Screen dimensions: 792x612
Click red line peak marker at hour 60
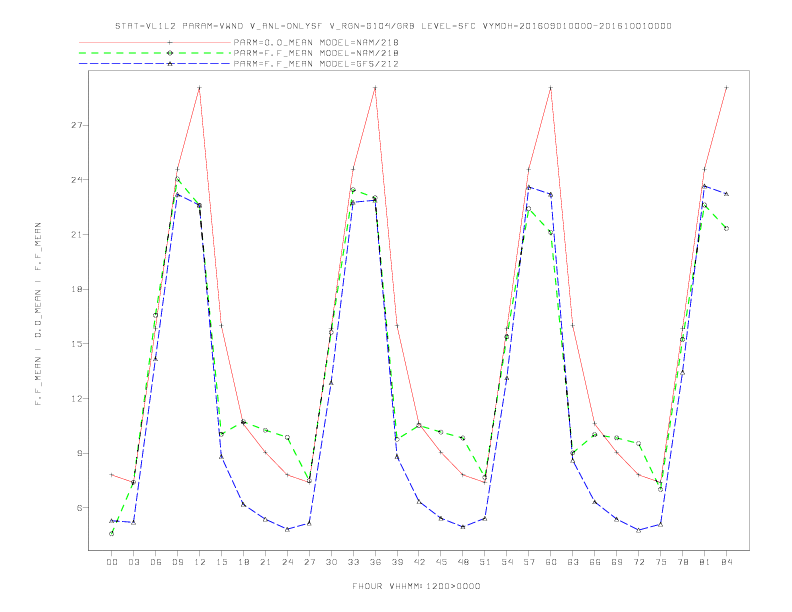[x=551, y=88]
